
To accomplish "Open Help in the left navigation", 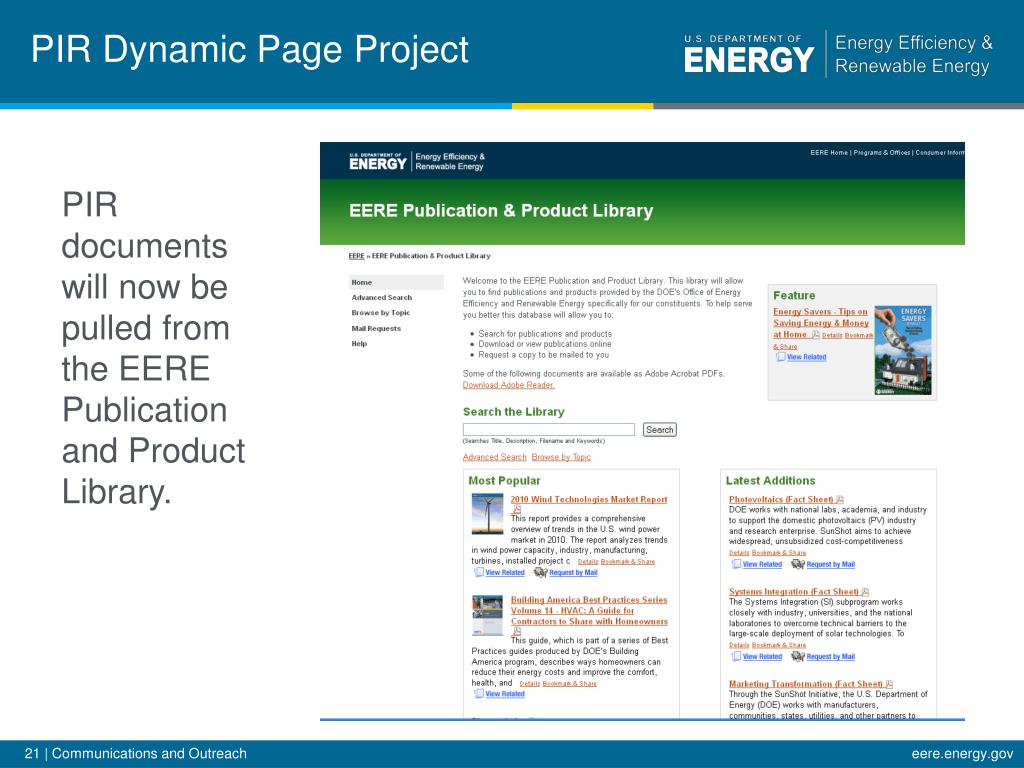I will tap(359, 344).
